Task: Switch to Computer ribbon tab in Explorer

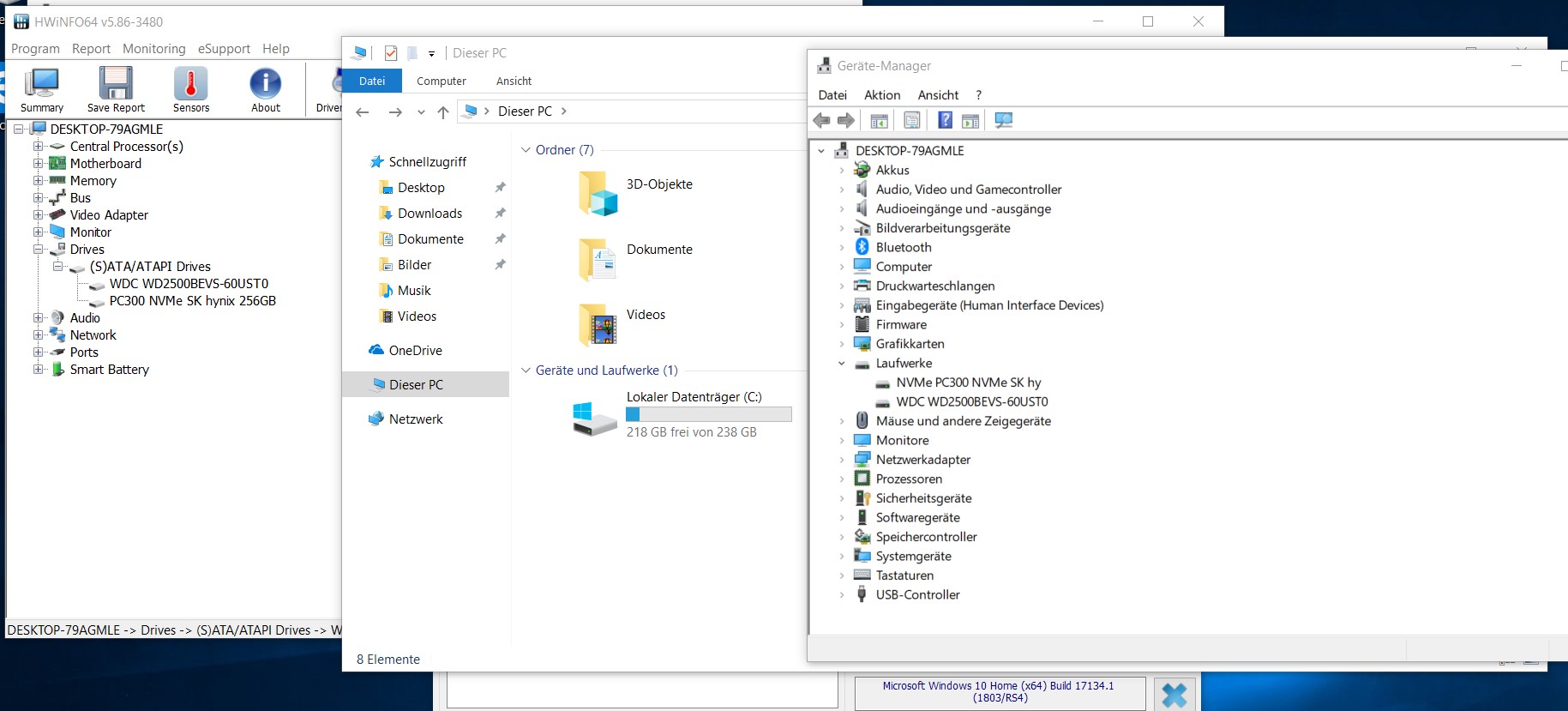Action: [442, 81]
